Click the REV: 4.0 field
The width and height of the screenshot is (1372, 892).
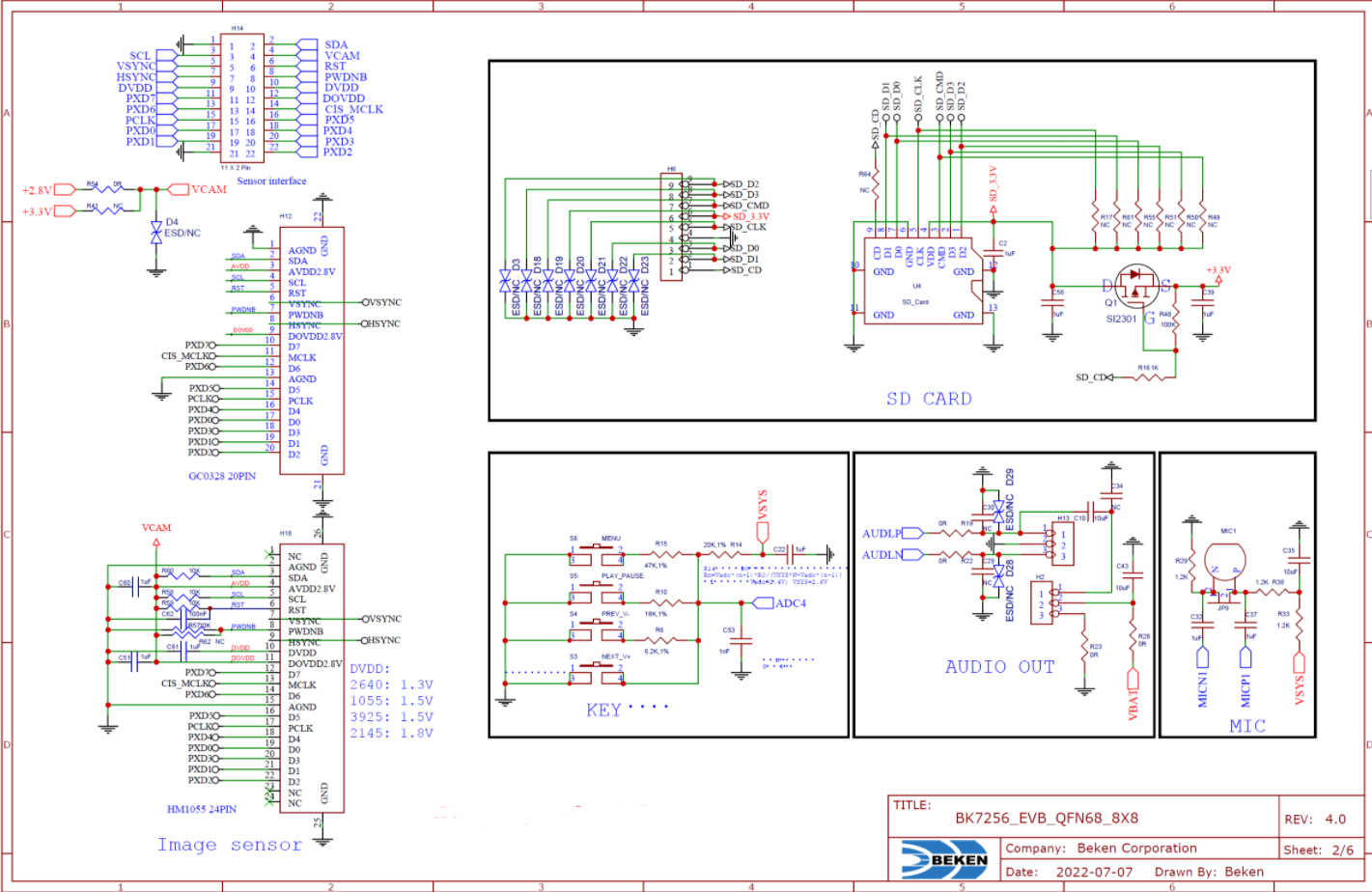(1315, 819)
